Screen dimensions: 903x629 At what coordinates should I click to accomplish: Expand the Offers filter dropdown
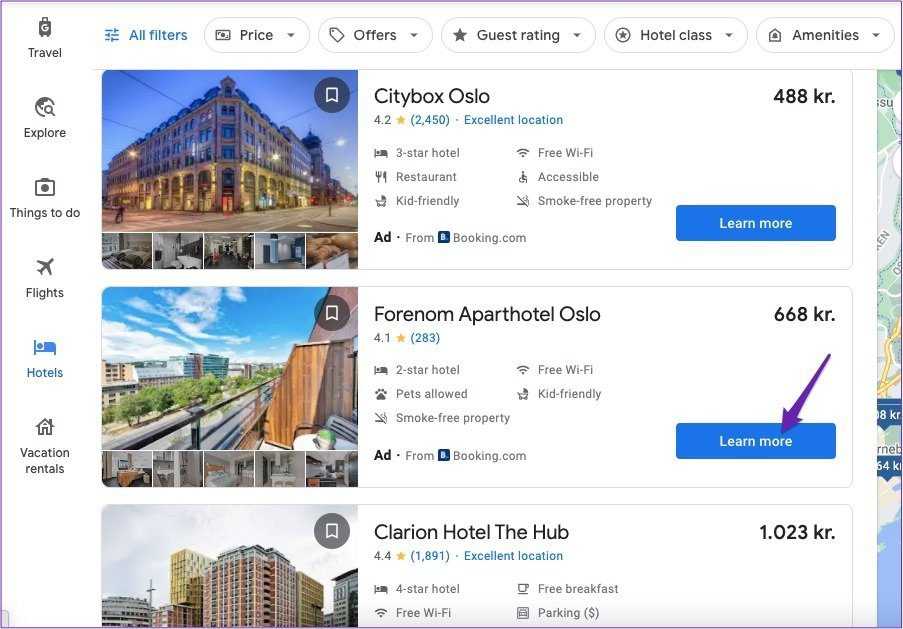click(x=375, y=35)
